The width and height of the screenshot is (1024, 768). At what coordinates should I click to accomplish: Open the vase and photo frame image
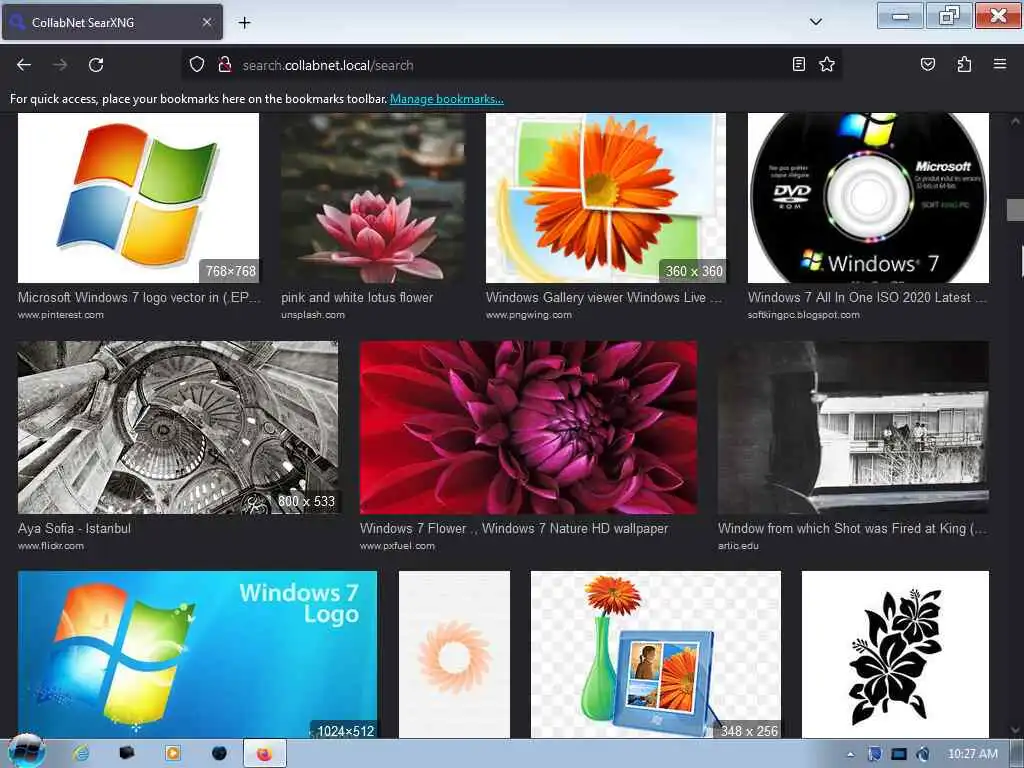click(x=656, y=655)
